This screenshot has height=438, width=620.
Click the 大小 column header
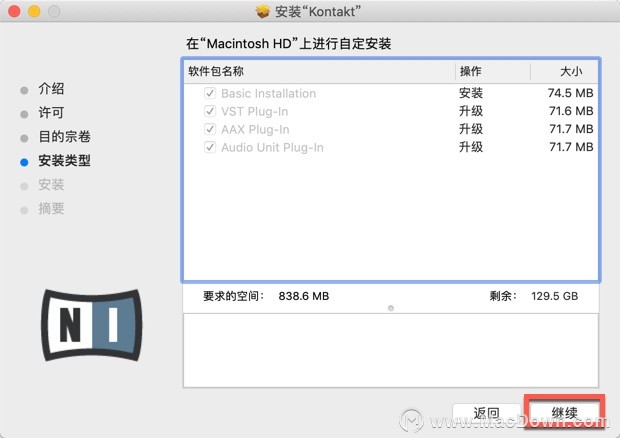564,72
